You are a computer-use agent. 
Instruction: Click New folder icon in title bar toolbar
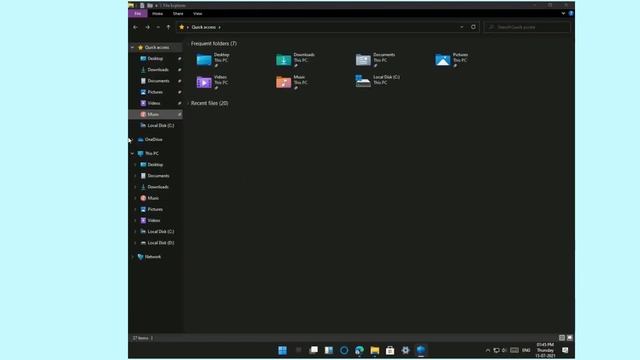[150, 5]
